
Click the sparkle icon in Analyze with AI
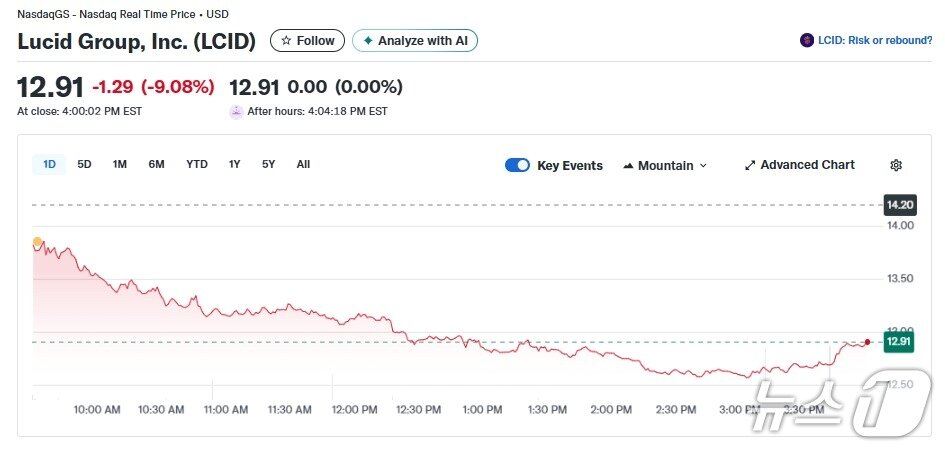click(x=368, y=41)
